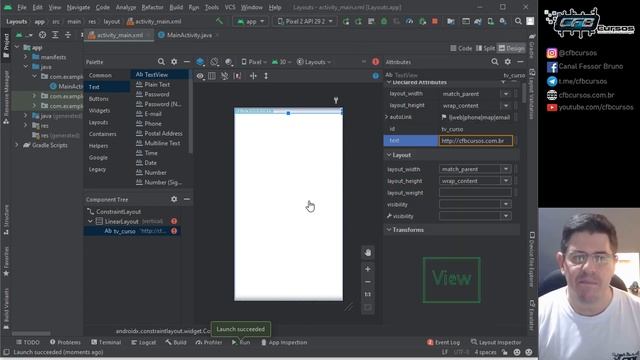Image resolution: width=640 pixels, height=360 pixels.
Task: Click the vertical expand arrows icon
Action: [266, 76]
